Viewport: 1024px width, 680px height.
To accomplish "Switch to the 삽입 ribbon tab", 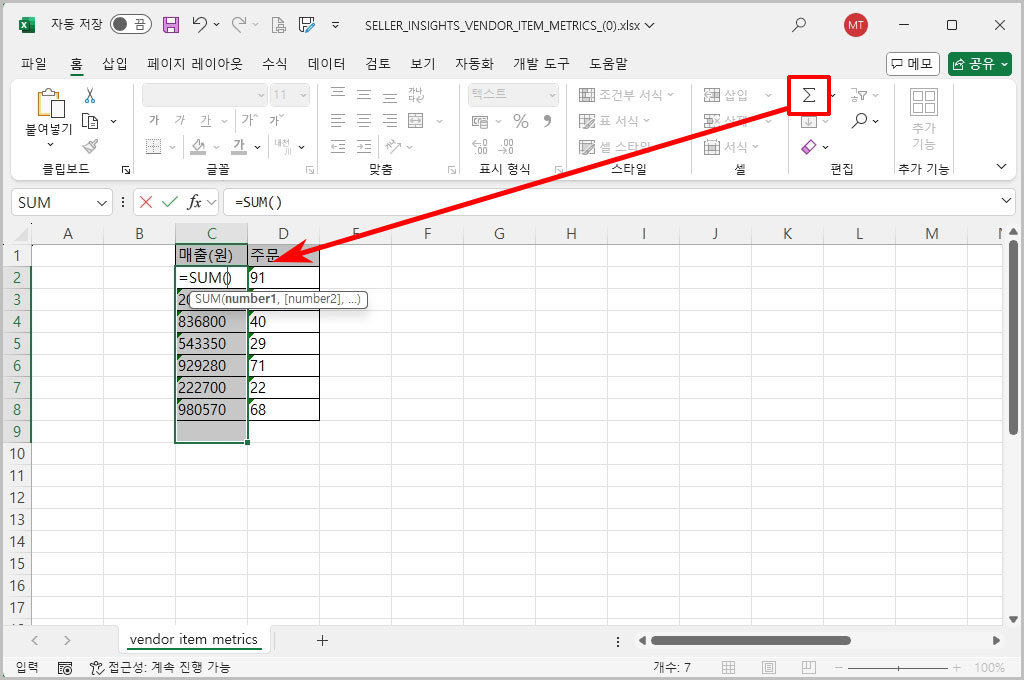I will click(115, 63).
